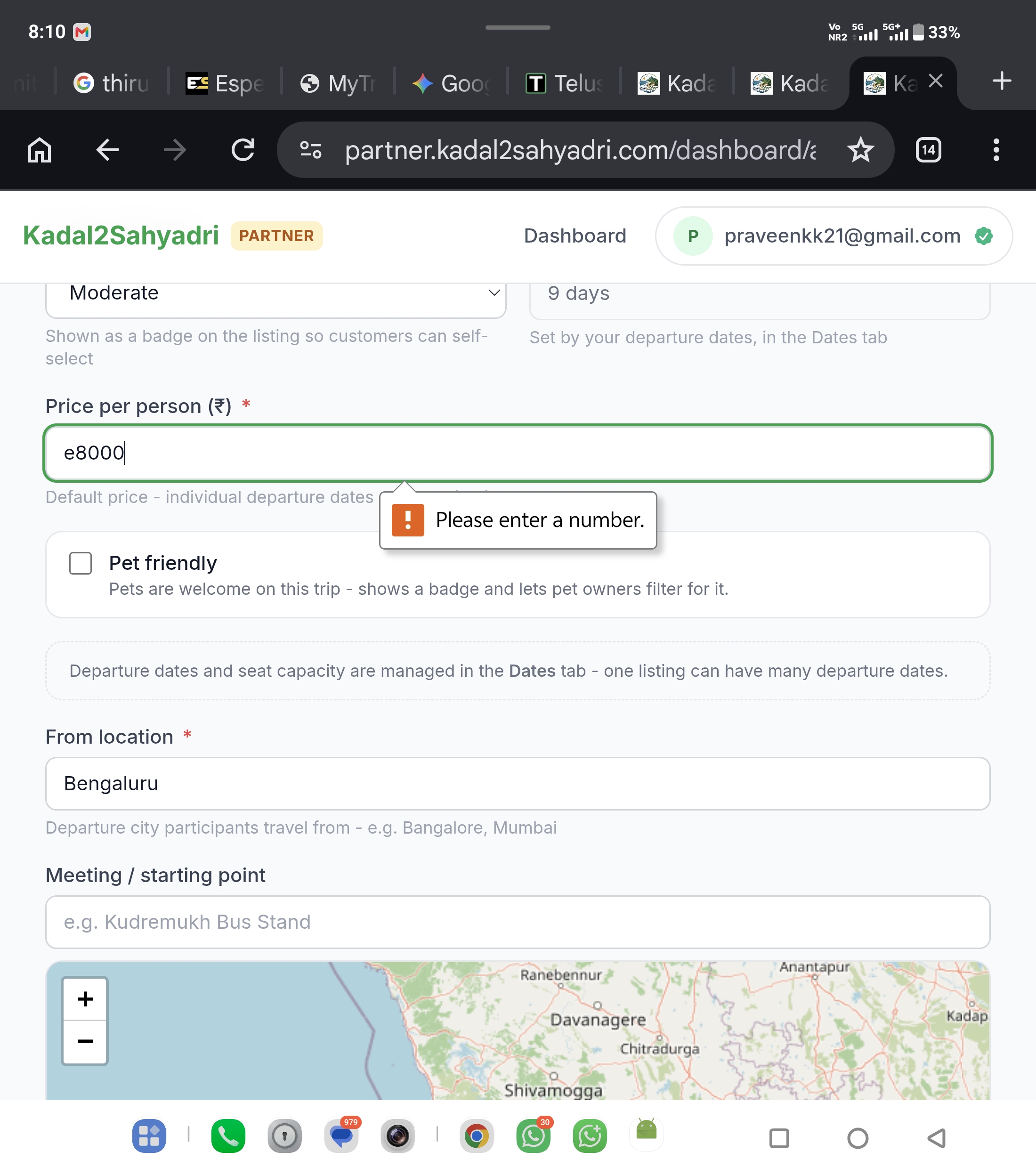Image resolution: width=1036 pixels, height=1168 pixels.
Task: Open a new browser tab
Action: [x=1002, y=81]
